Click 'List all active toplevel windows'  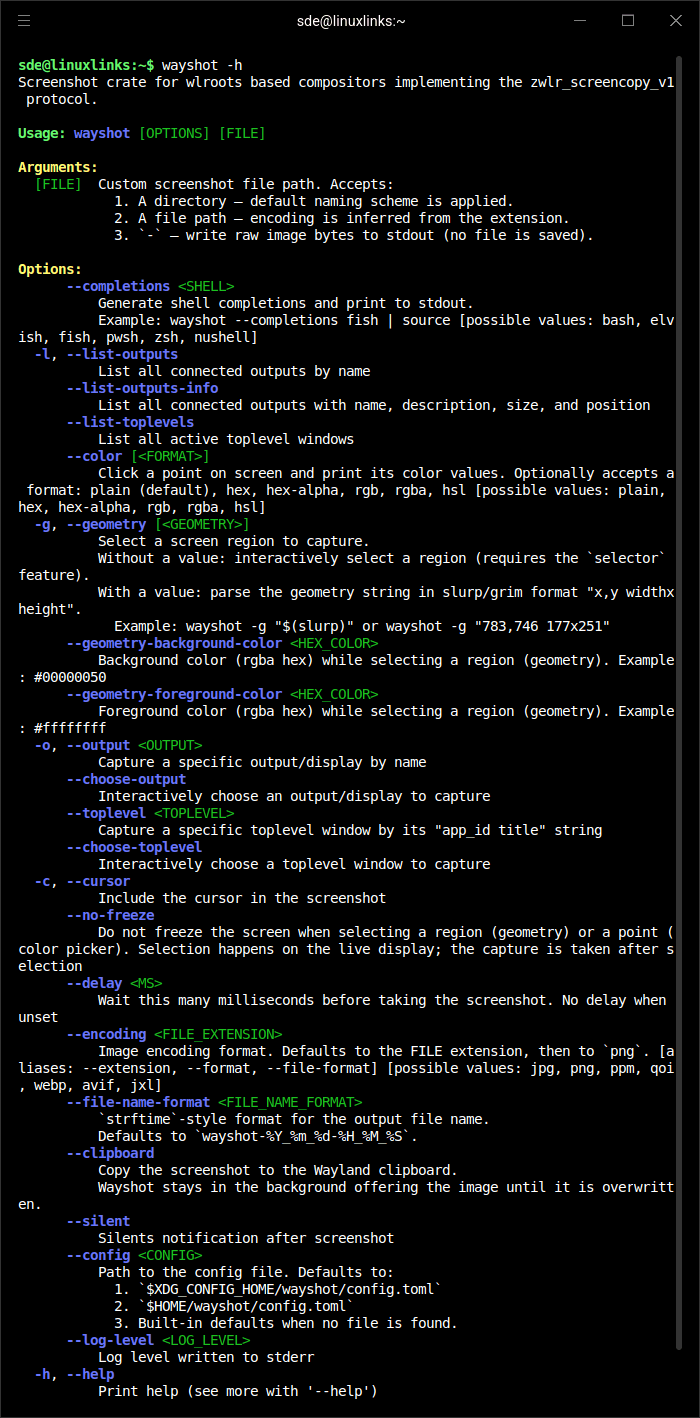click(226, 439)
